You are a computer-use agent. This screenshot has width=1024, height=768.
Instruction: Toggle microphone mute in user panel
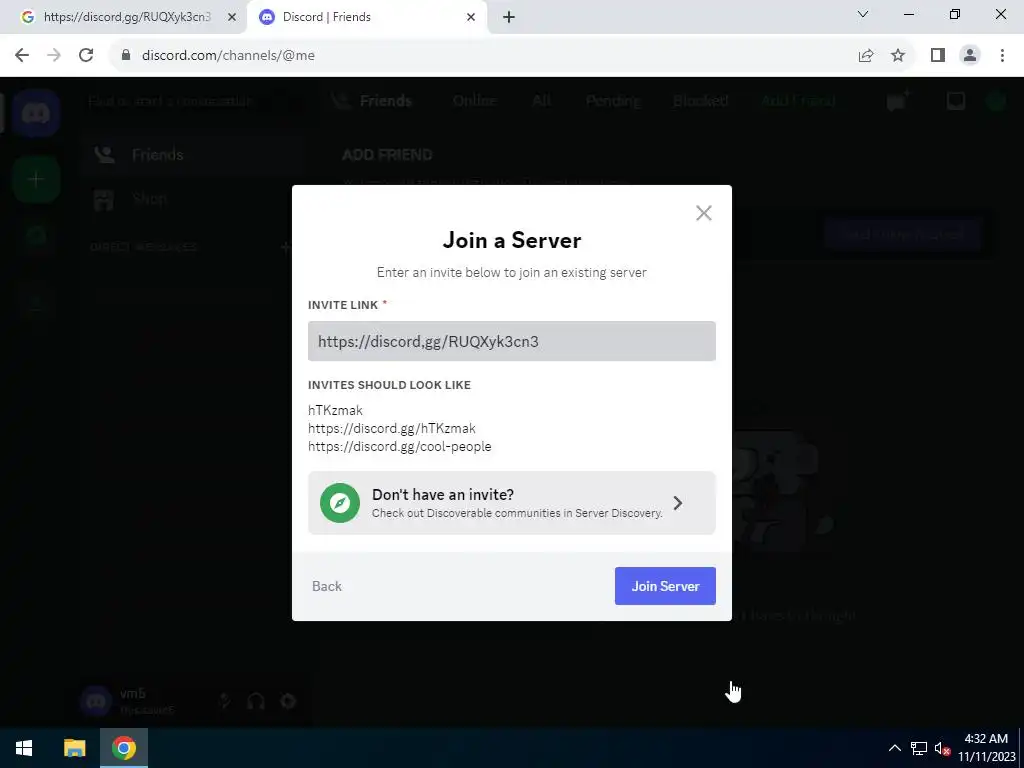coord(225,701)
